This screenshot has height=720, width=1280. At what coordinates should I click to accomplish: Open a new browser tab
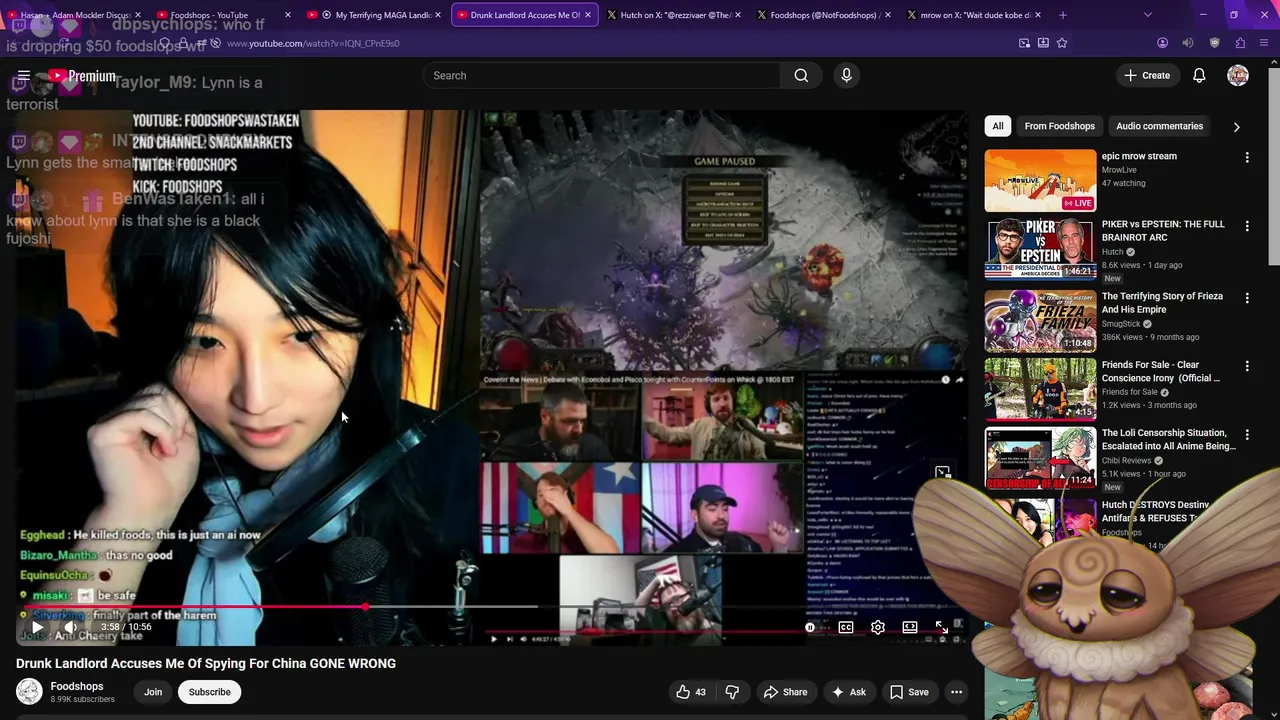pos(1063,15)
